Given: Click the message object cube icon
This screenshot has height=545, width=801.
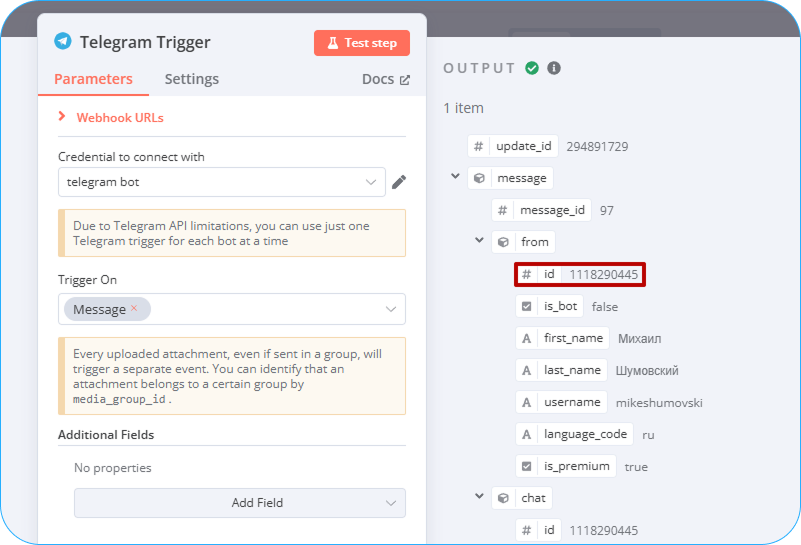Looking at the screenshot, I should coord(479,178).
